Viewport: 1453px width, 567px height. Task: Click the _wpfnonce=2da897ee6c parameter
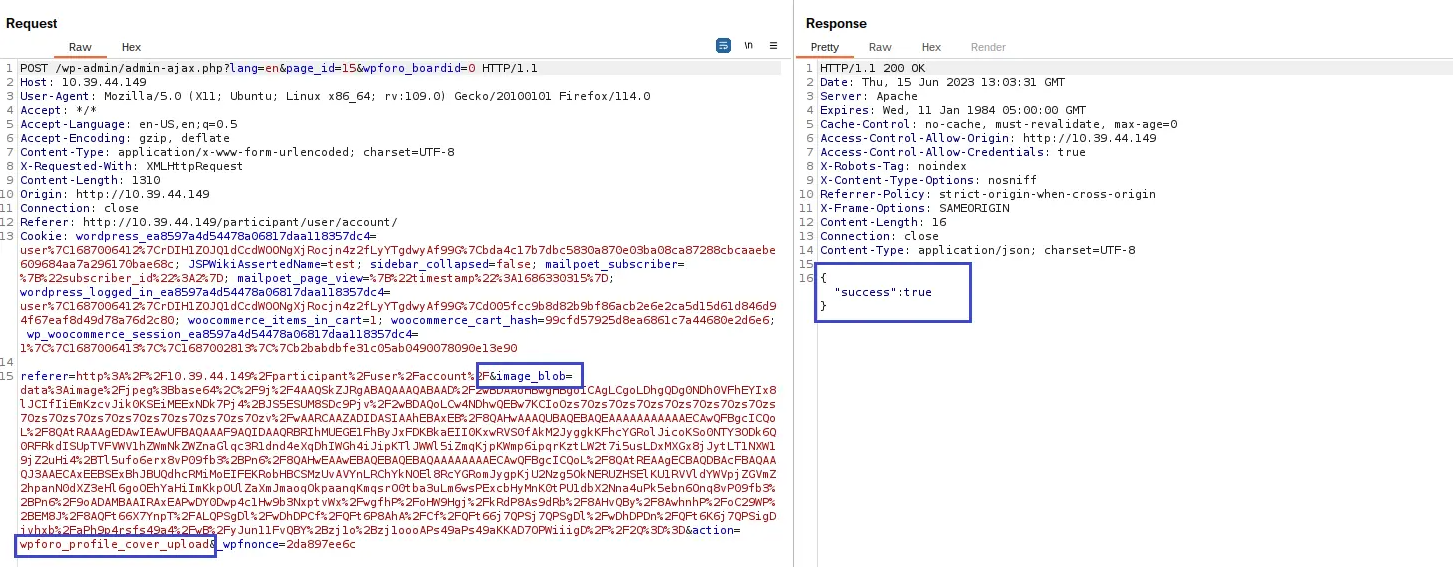[x=286, y=544]
